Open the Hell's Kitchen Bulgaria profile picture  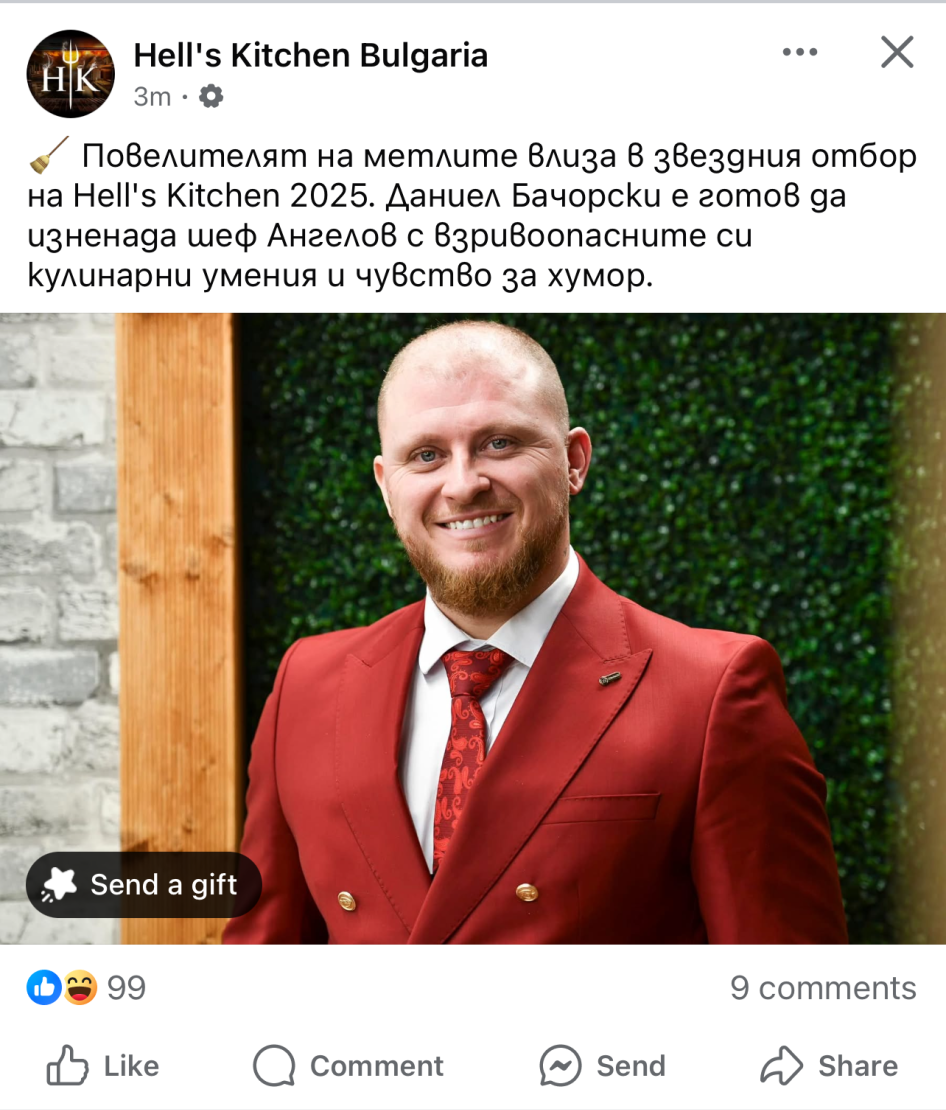coord(70,73)
